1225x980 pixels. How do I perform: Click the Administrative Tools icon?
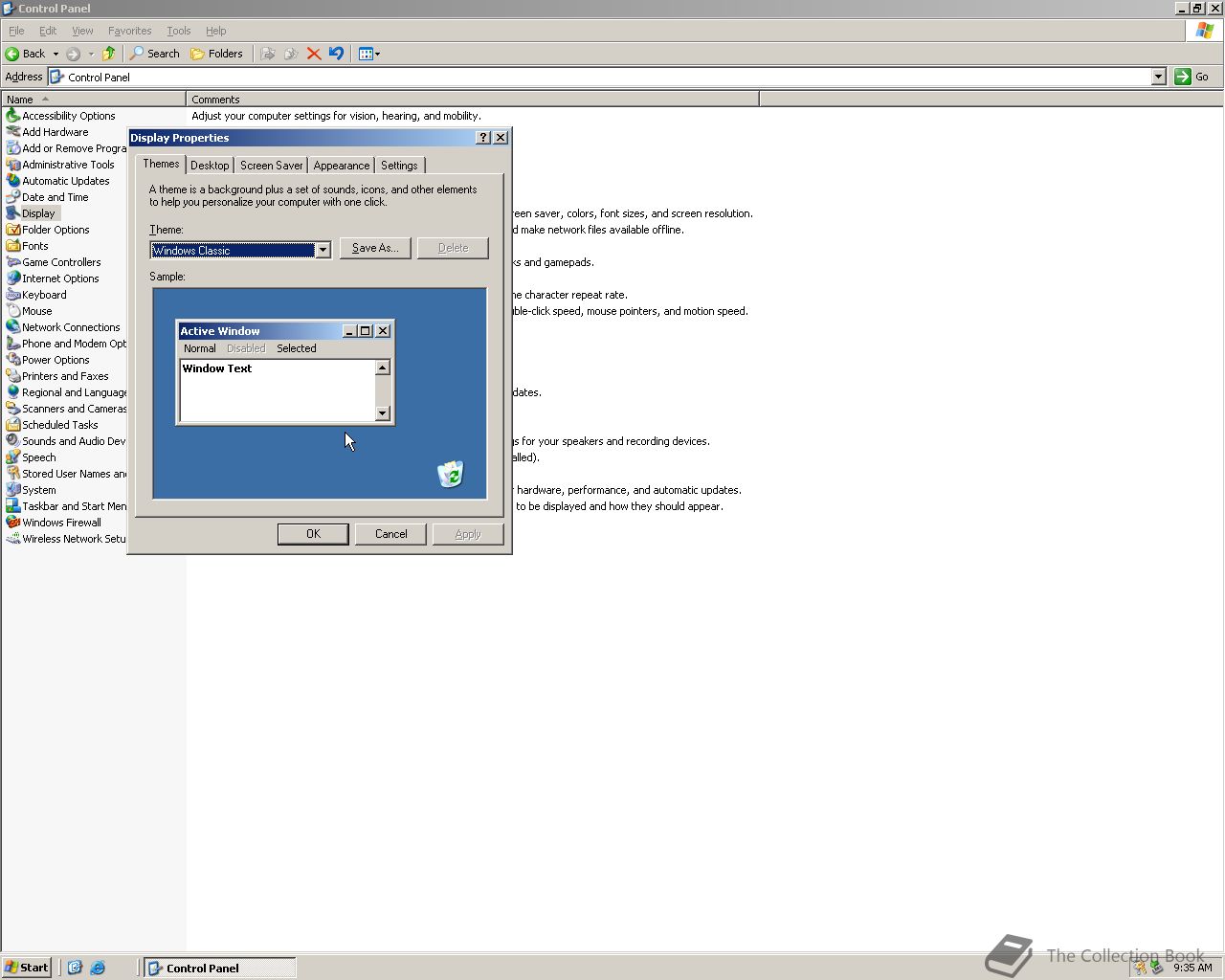coord(13,165)
